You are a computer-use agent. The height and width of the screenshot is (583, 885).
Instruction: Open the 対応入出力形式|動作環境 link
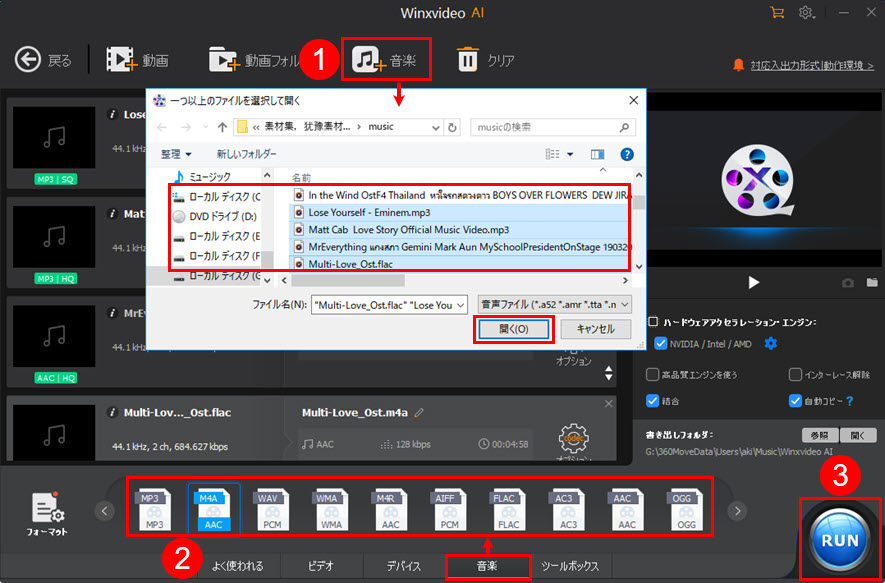[x=812, y=65]
